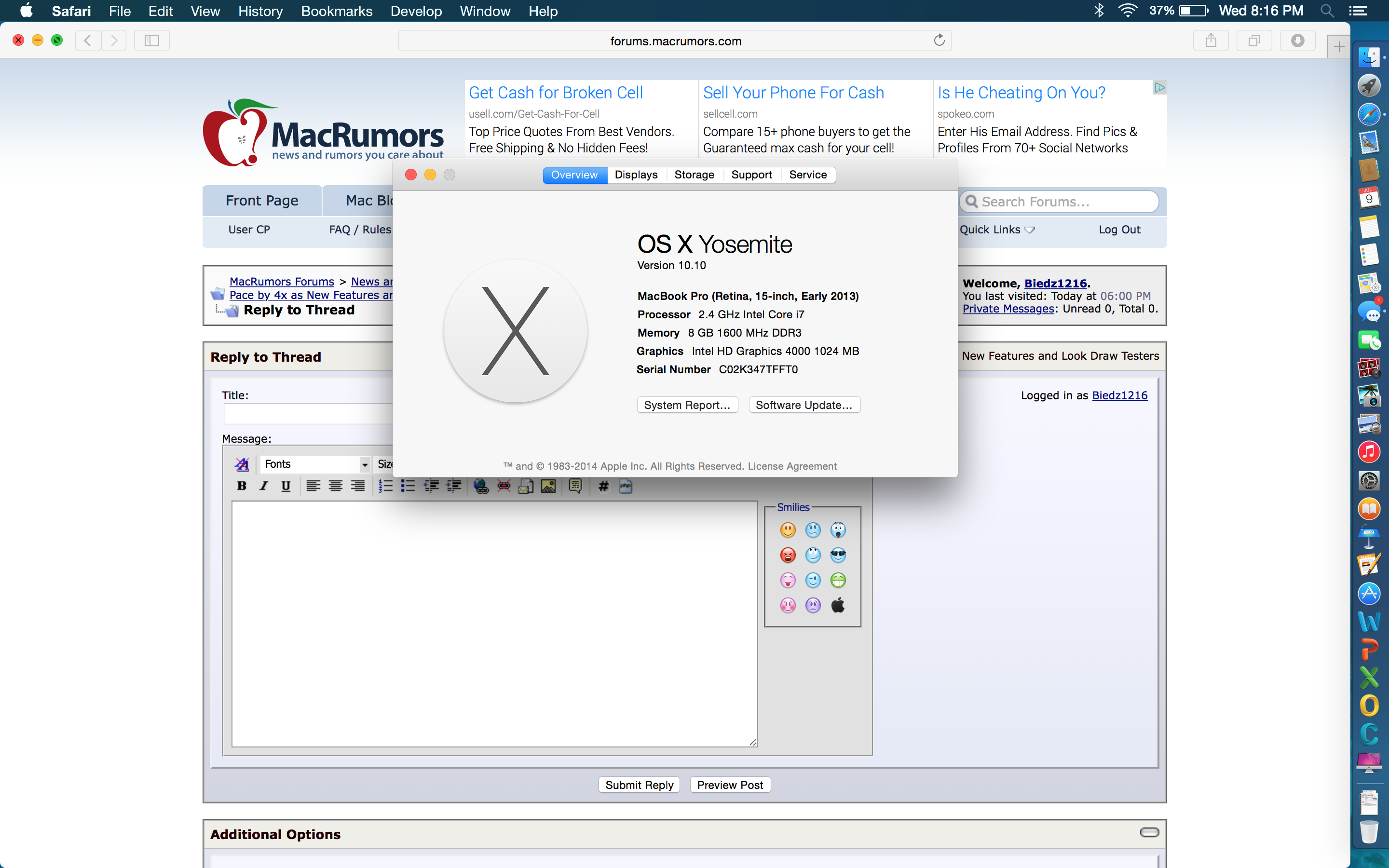Show Safari's sidebar

click(151, 40)
